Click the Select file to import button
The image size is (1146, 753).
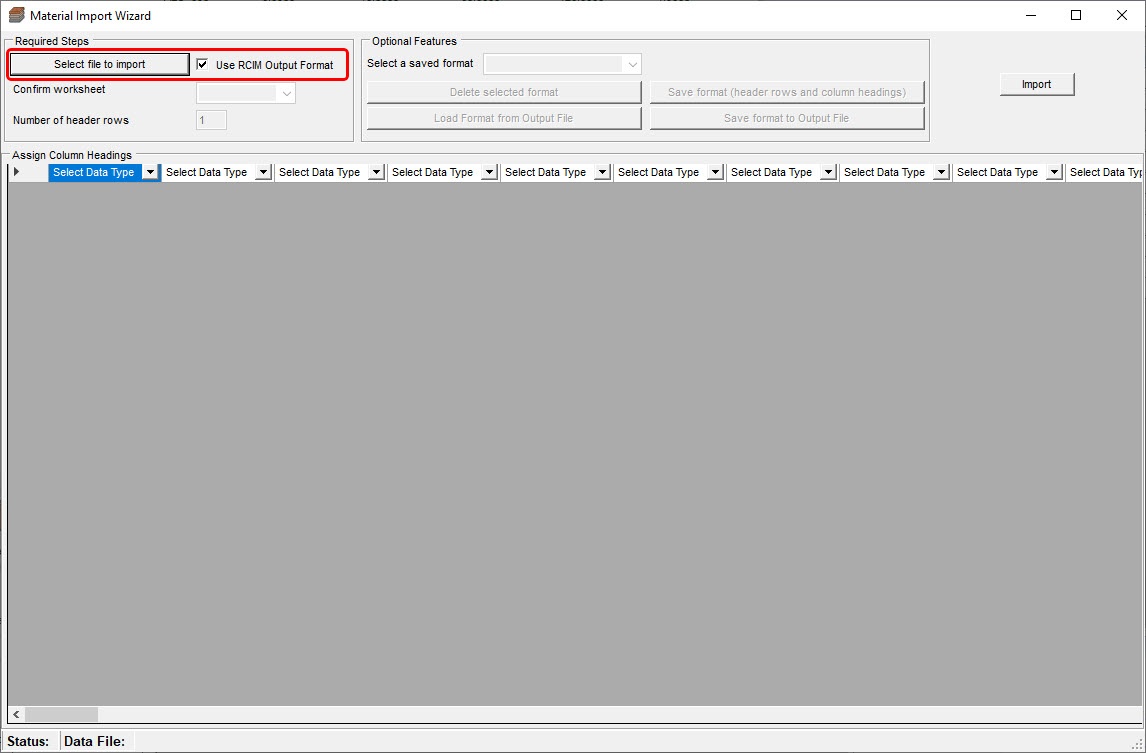pyautogui.click(x=98, y=63)
